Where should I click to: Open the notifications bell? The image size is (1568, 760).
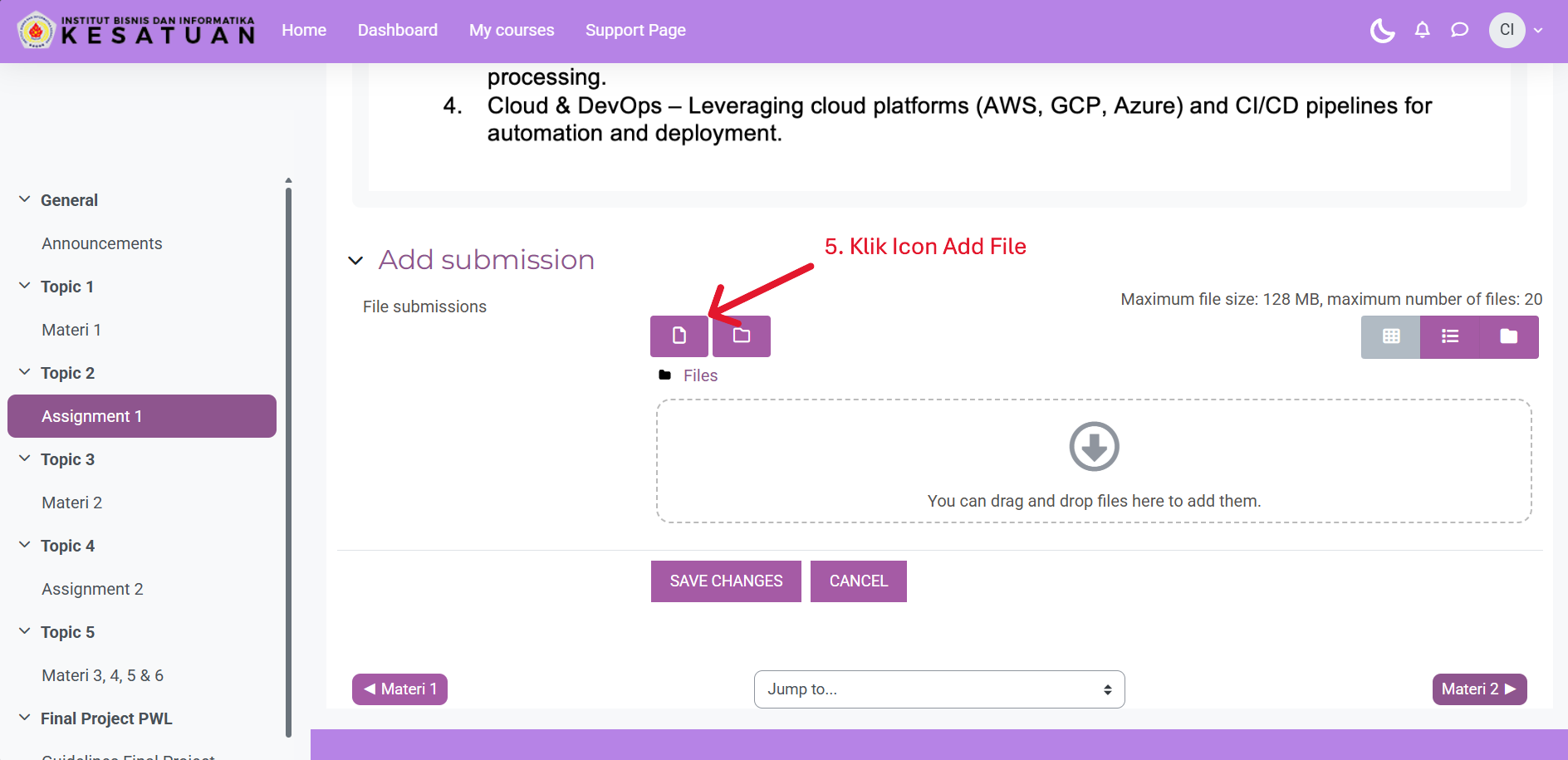click(1422, 31)
